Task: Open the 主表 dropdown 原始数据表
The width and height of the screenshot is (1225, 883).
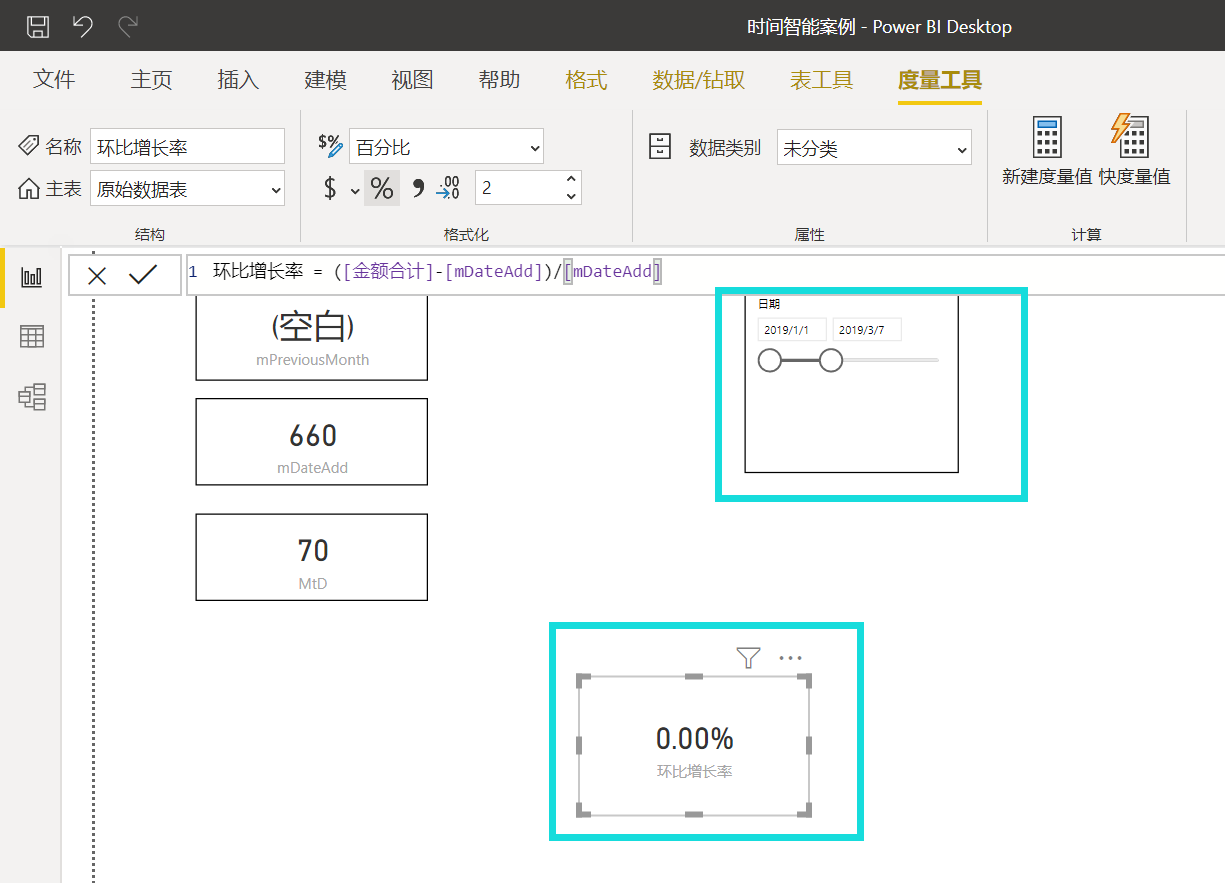Action: [187, 189]
